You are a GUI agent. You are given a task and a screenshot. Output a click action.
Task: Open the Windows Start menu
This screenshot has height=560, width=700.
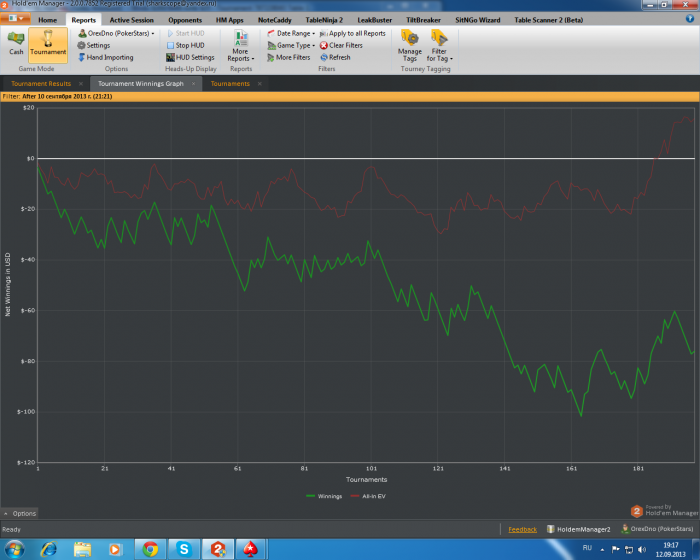coord(14,549)
